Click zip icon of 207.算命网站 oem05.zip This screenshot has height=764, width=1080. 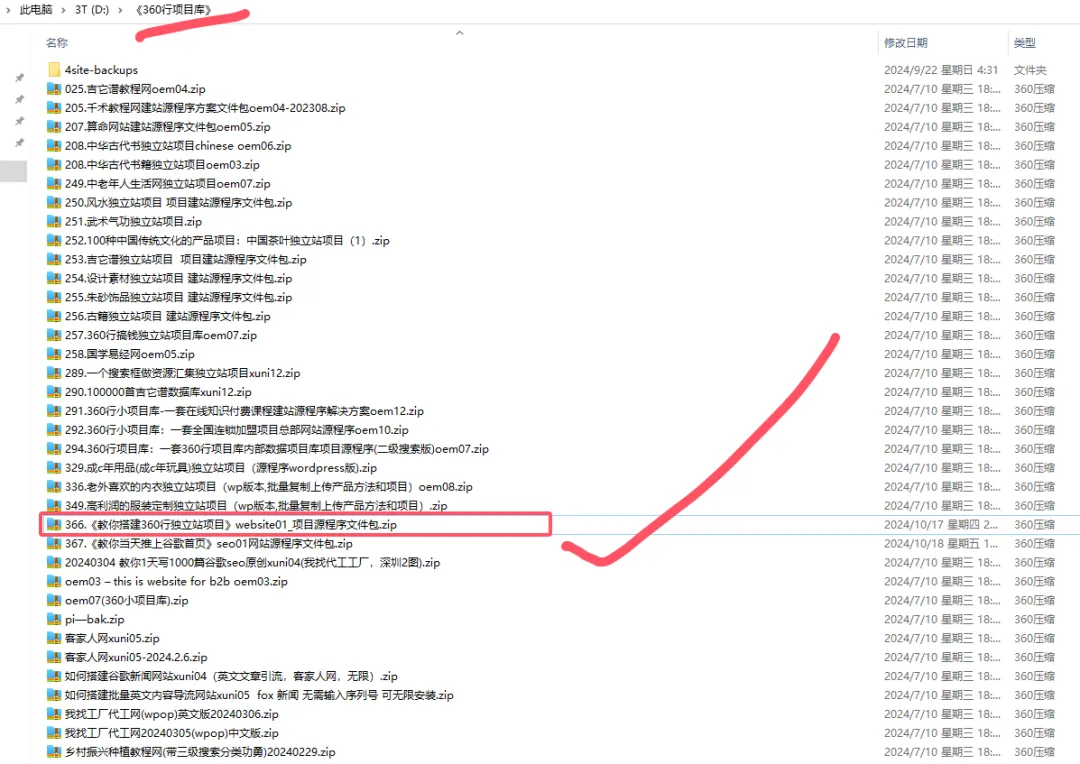[x=54, y=127]
